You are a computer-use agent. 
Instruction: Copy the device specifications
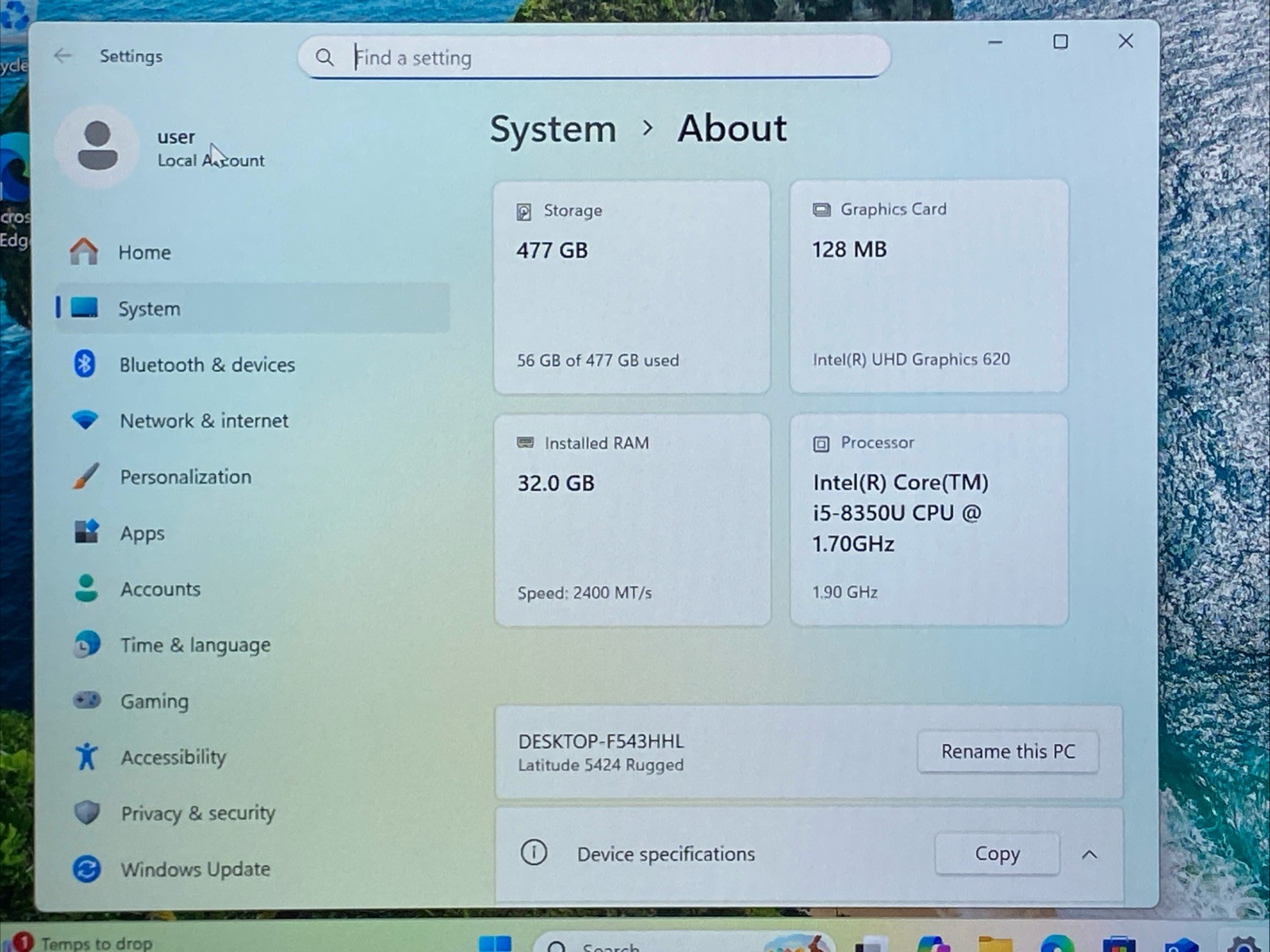click(997, 854)
